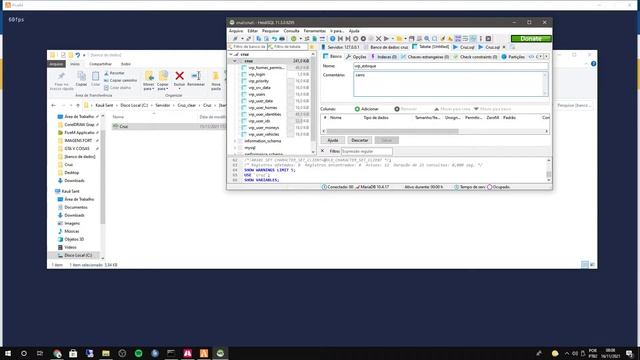This screenshot has height=360, width=640.
Task: Click the print icon in HeidiSQL toolbar
Action: pyautogui.click(x=282, y=38)
